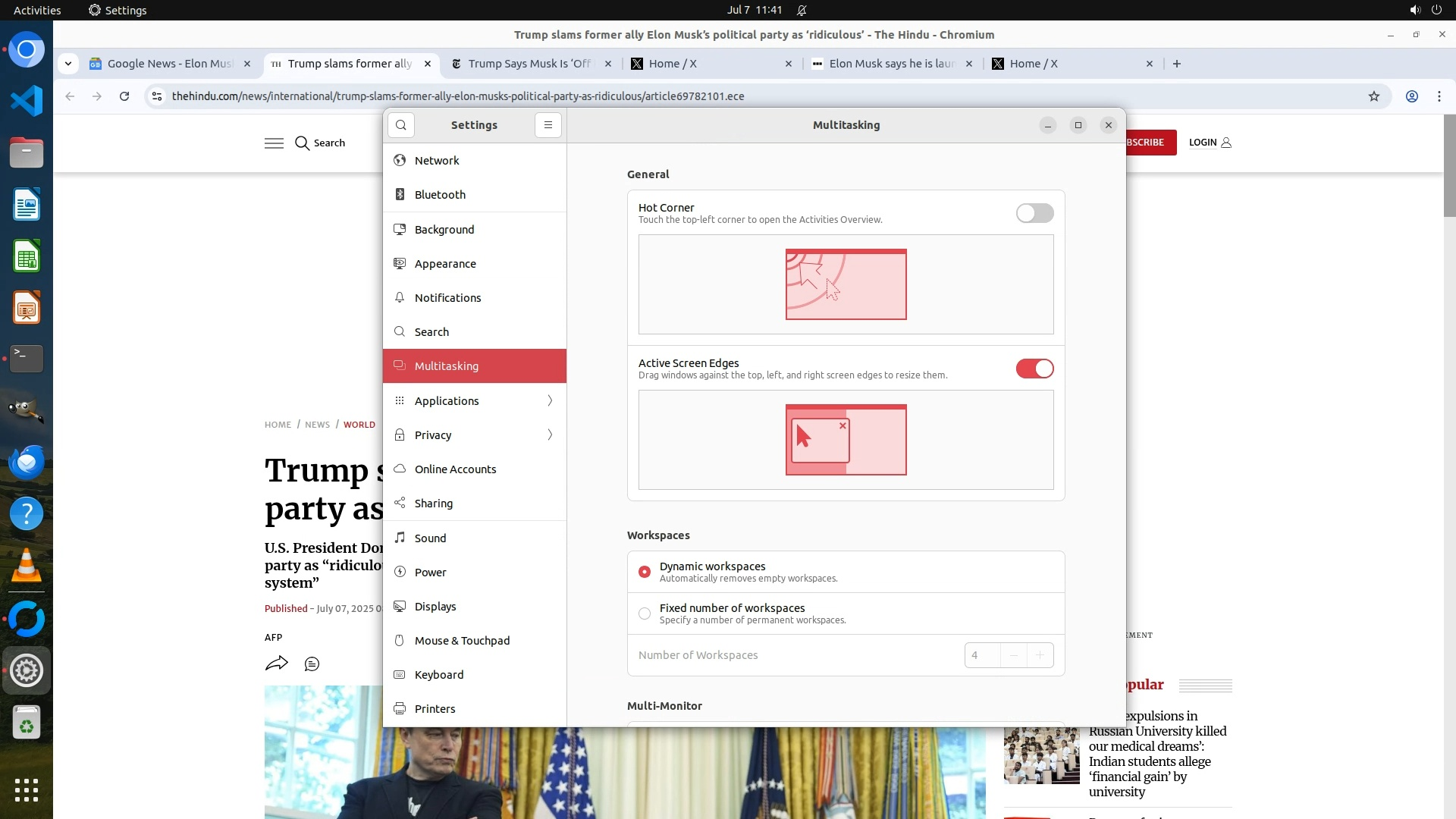Open the Chromium tab search dropdown
This screenshot has height=819, width=1456.
tap(68, 64)
